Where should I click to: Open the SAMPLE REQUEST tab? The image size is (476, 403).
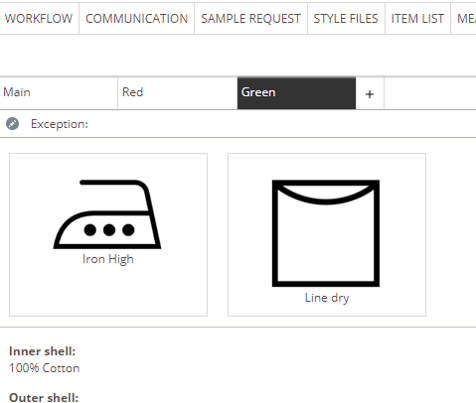coord(251,19)
